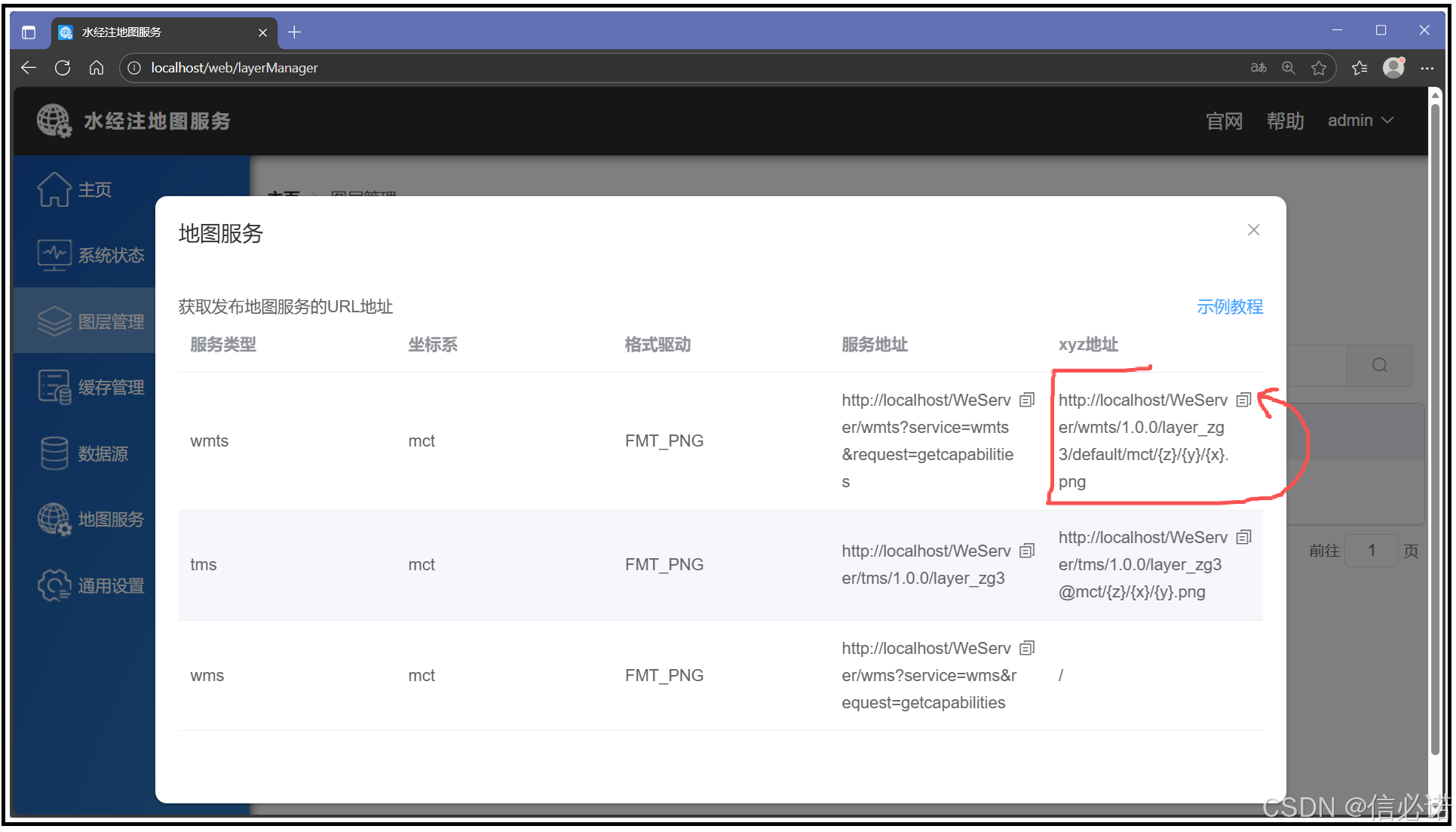
Task: Open browser zoom magnifier icon
Action: [x=1289, y=68]
